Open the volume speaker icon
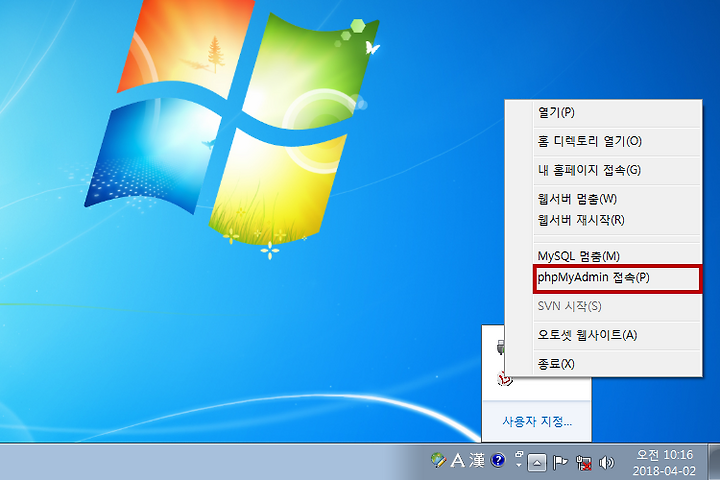720x480 pixels. 607,463
